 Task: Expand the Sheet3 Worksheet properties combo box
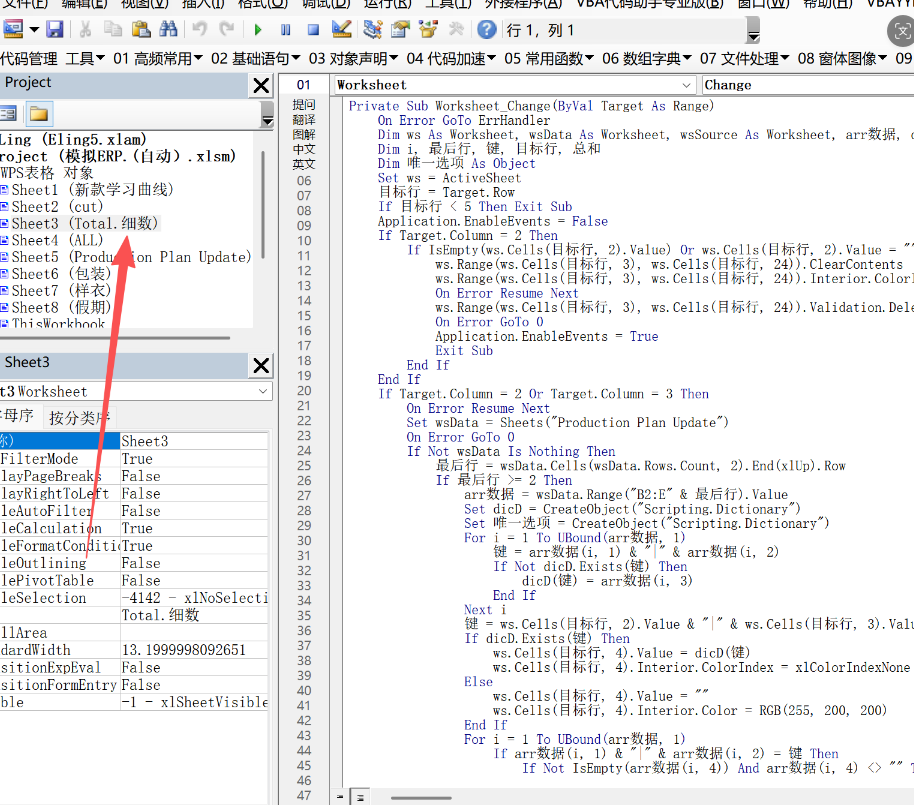[x=135, y=391]
